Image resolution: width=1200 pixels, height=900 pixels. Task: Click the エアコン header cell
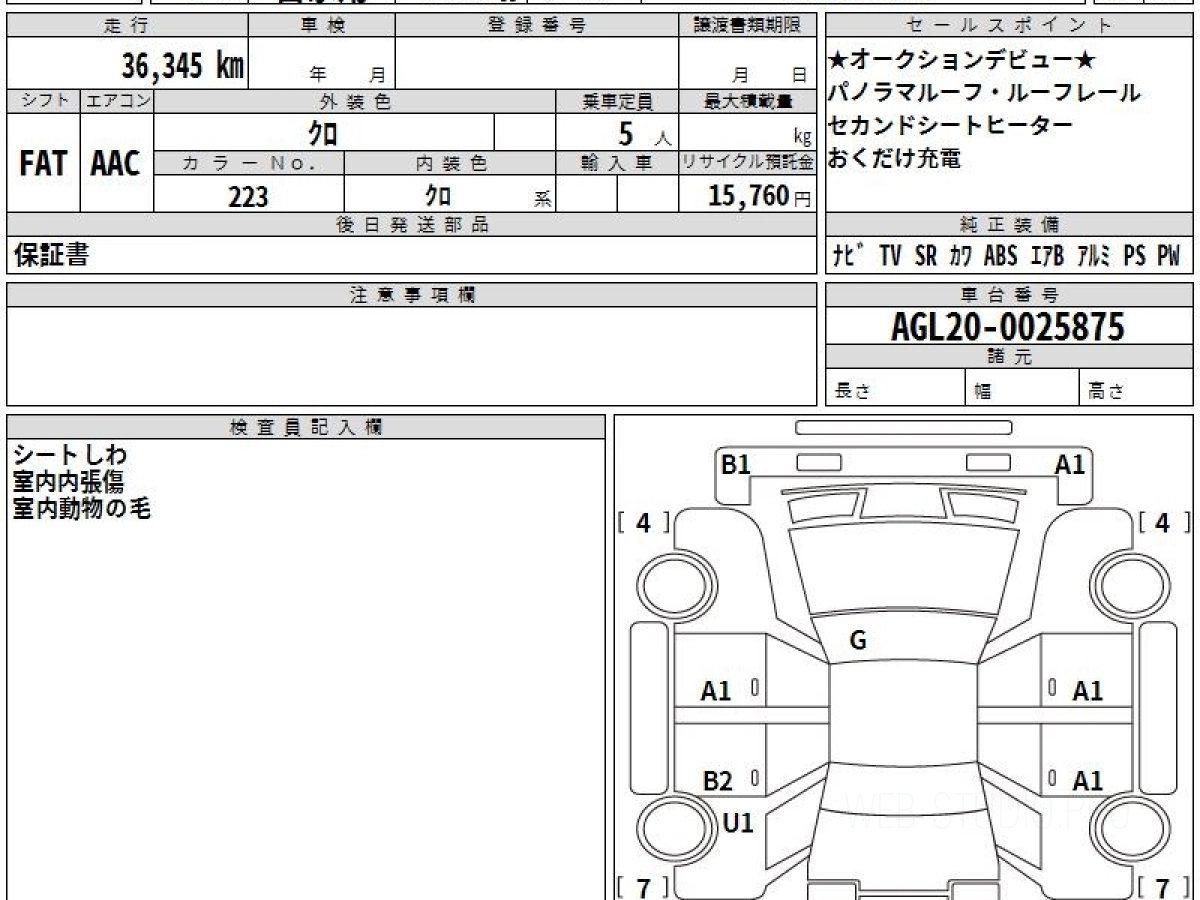click(117, 101)
